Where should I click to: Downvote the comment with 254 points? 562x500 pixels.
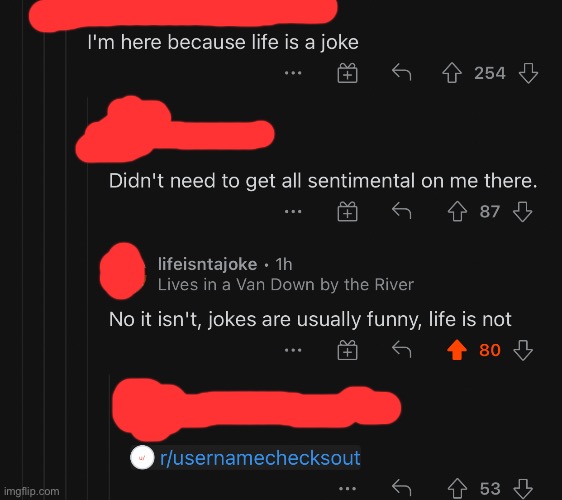point(528,73)
